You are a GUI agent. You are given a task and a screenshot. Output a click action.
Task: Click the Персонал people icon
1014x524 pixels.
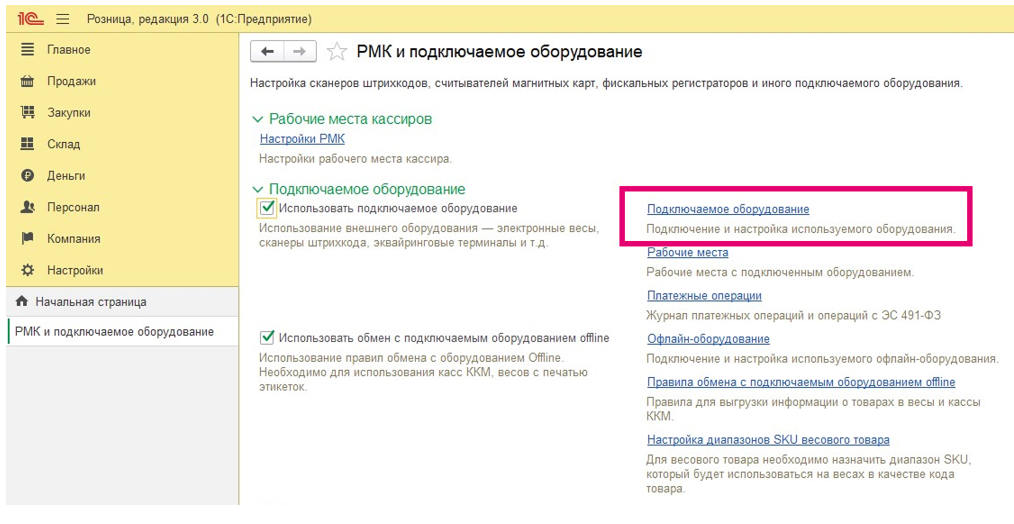(27, 207)
